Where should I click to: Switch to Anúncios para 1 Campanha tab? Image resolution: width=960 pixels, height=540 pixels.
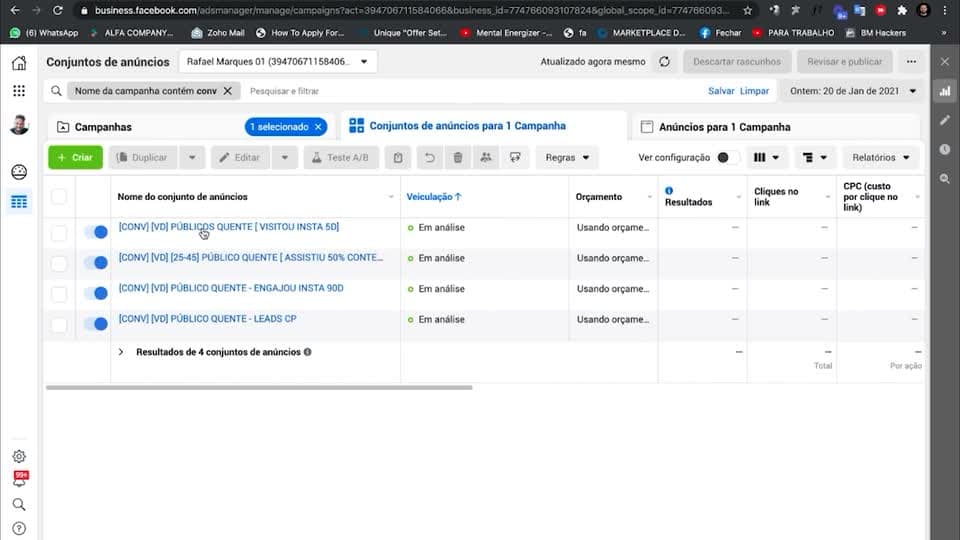pos(724,127)
